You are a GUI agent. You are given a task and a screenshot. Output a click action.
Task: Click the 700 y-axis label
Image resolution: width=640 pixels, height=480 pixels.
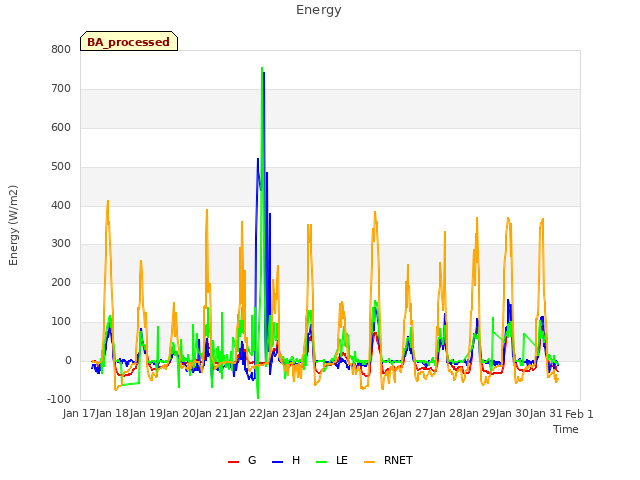(61, 89)
